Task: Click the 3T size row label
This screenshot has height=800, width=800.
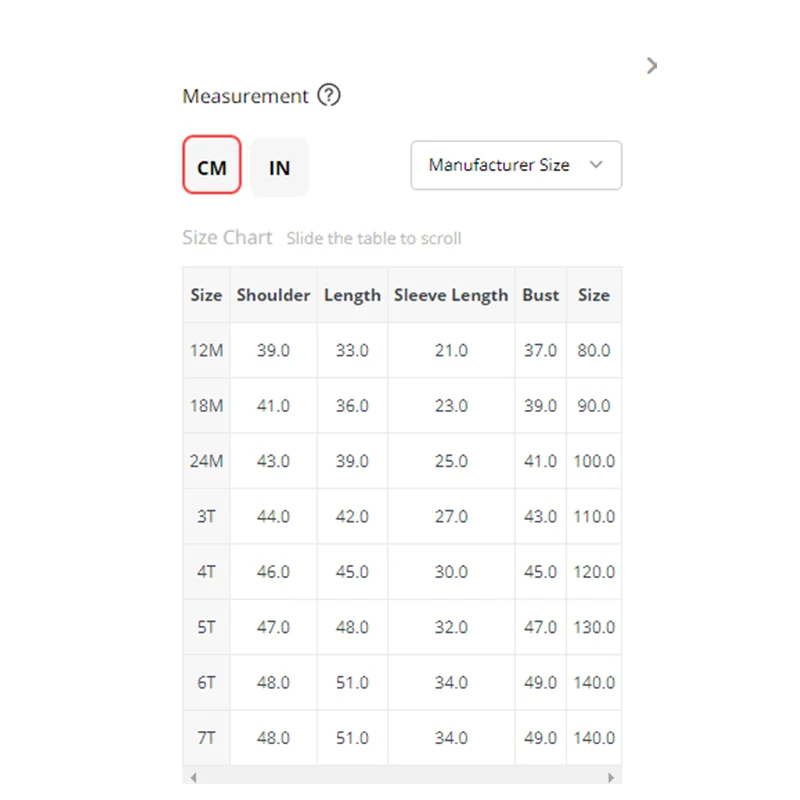Action: click(x=207, y=517)
